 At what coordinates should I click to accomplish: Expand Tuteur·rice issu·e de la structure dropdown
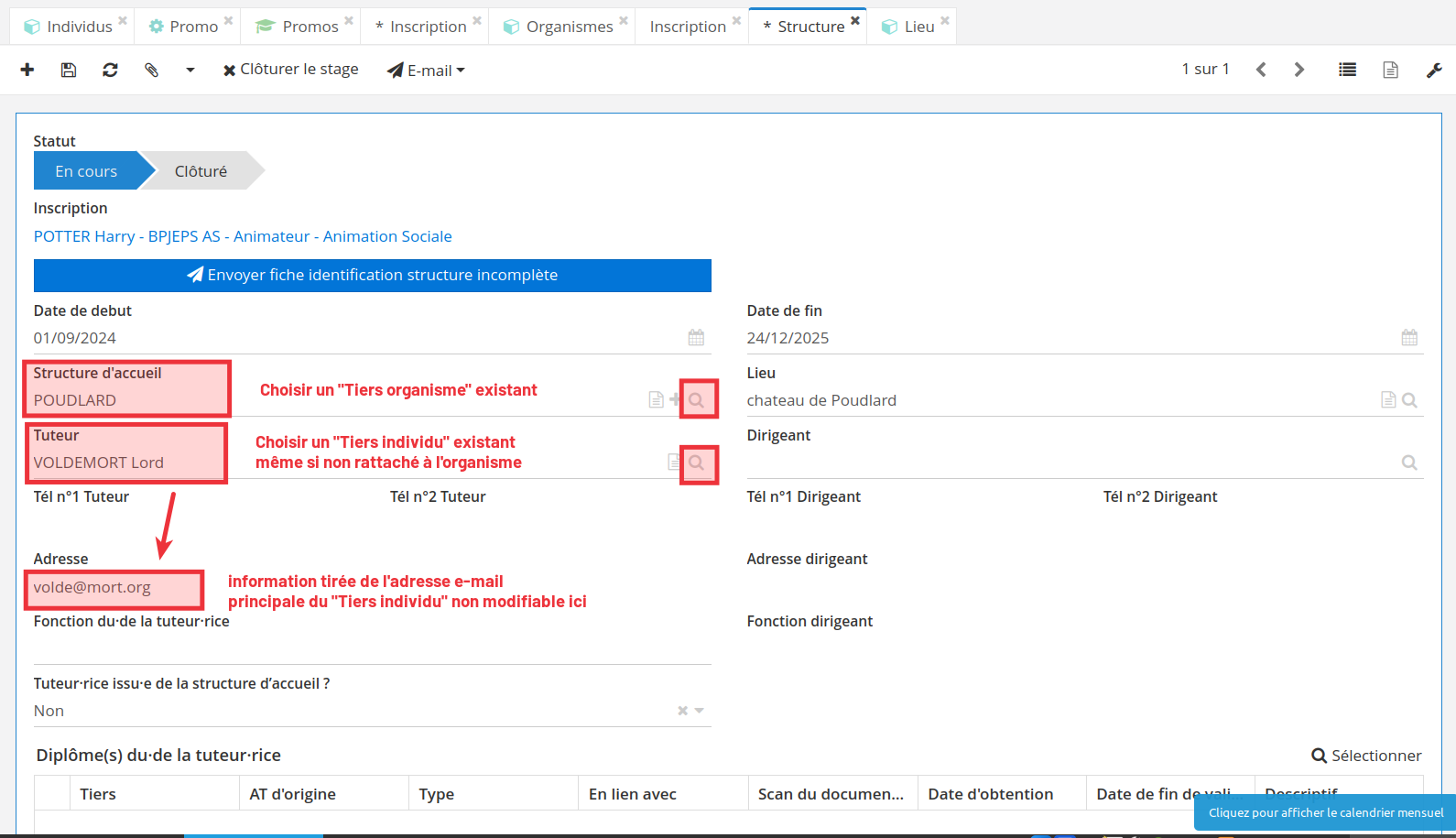[700, 711]
